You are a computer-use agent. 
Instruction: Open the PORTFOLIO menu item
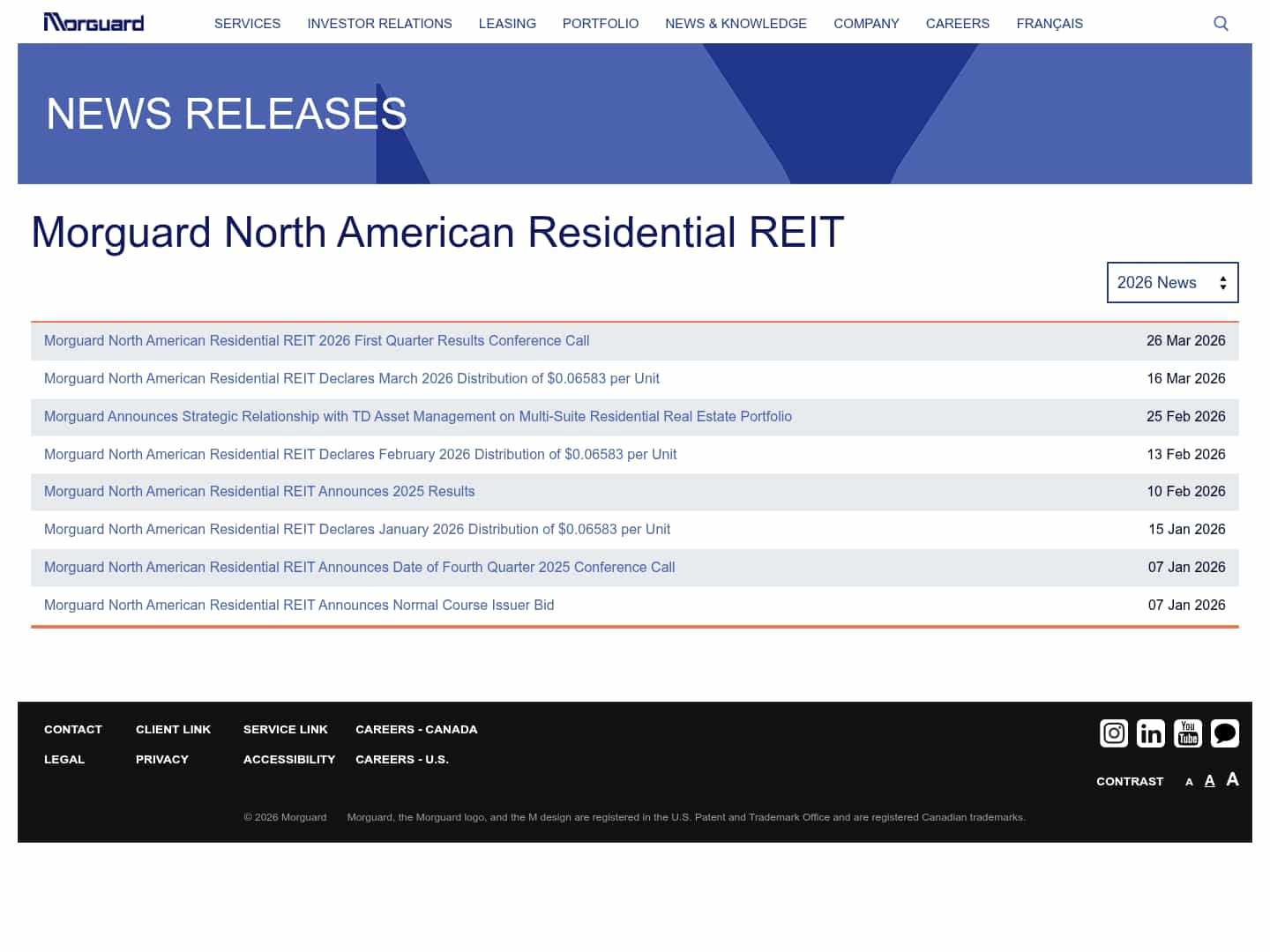[x=601, y=24]
